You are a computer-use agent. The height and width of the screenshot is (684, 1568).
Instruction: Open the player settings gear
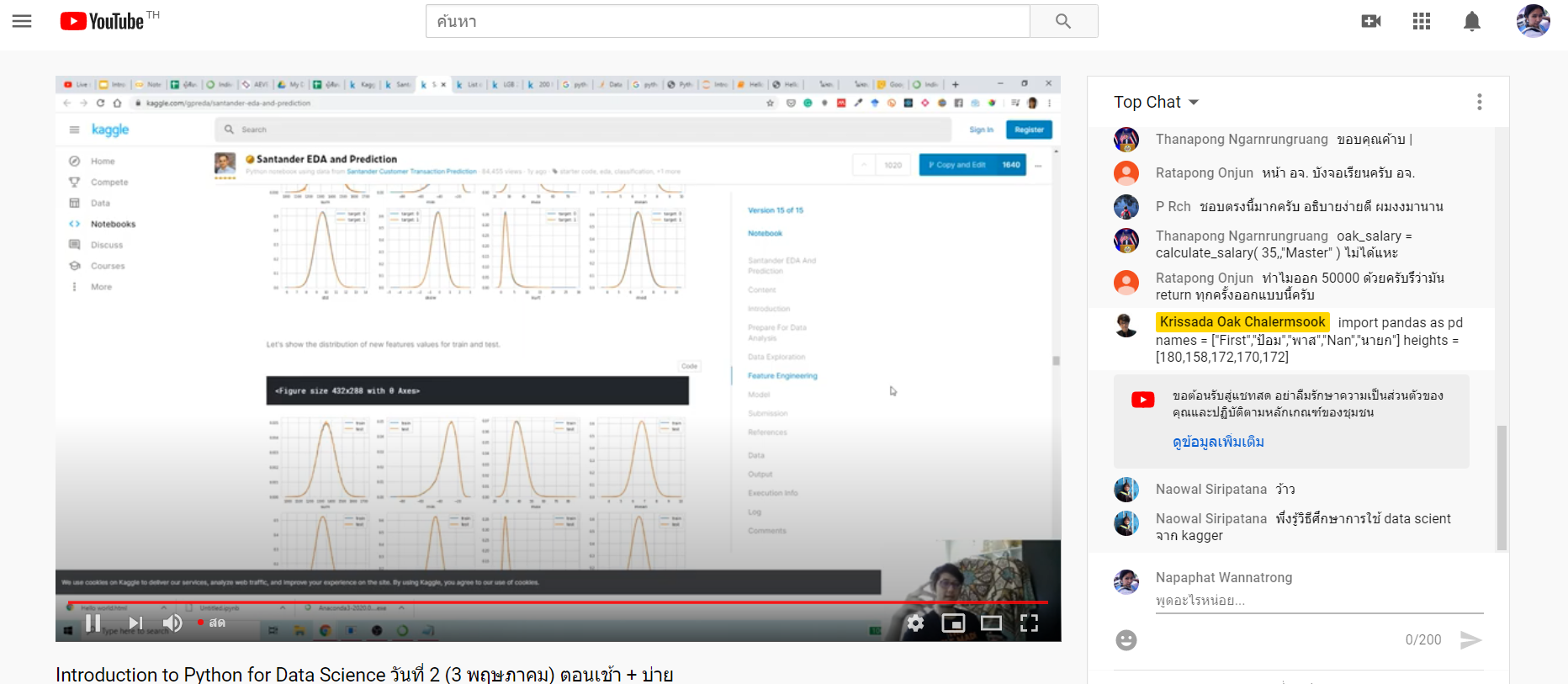tap(915, 623)
